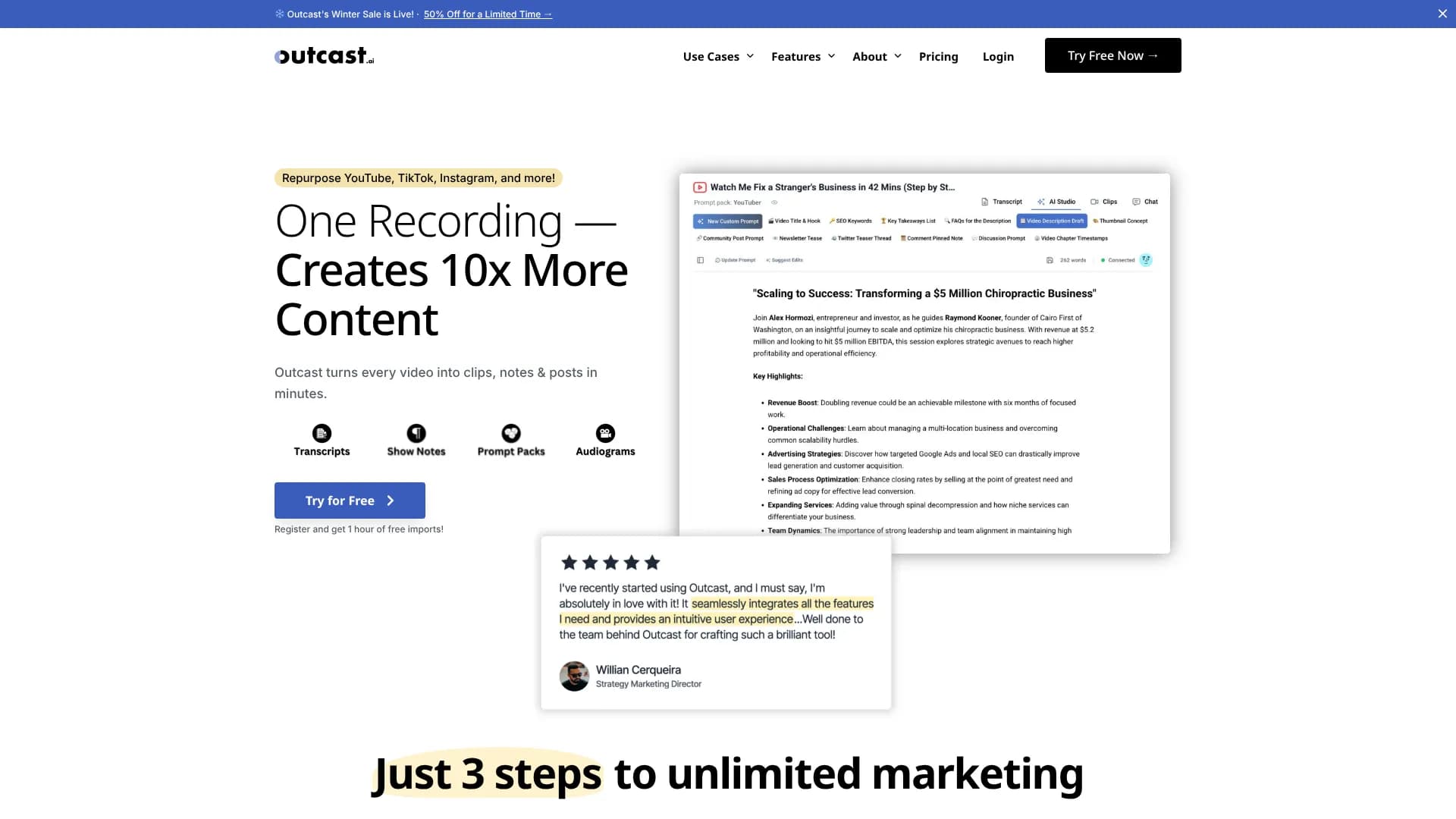The image size is (1456, 819).
Task: Click the "Repurpose YouTube, TikTok, Instagram, and more!" badge
Action: pos(419,178)
